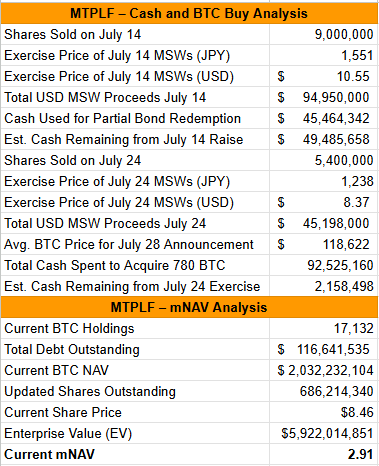
Task: Click the 'Shares Sold on July 14' label
Action: click(73, 35)
